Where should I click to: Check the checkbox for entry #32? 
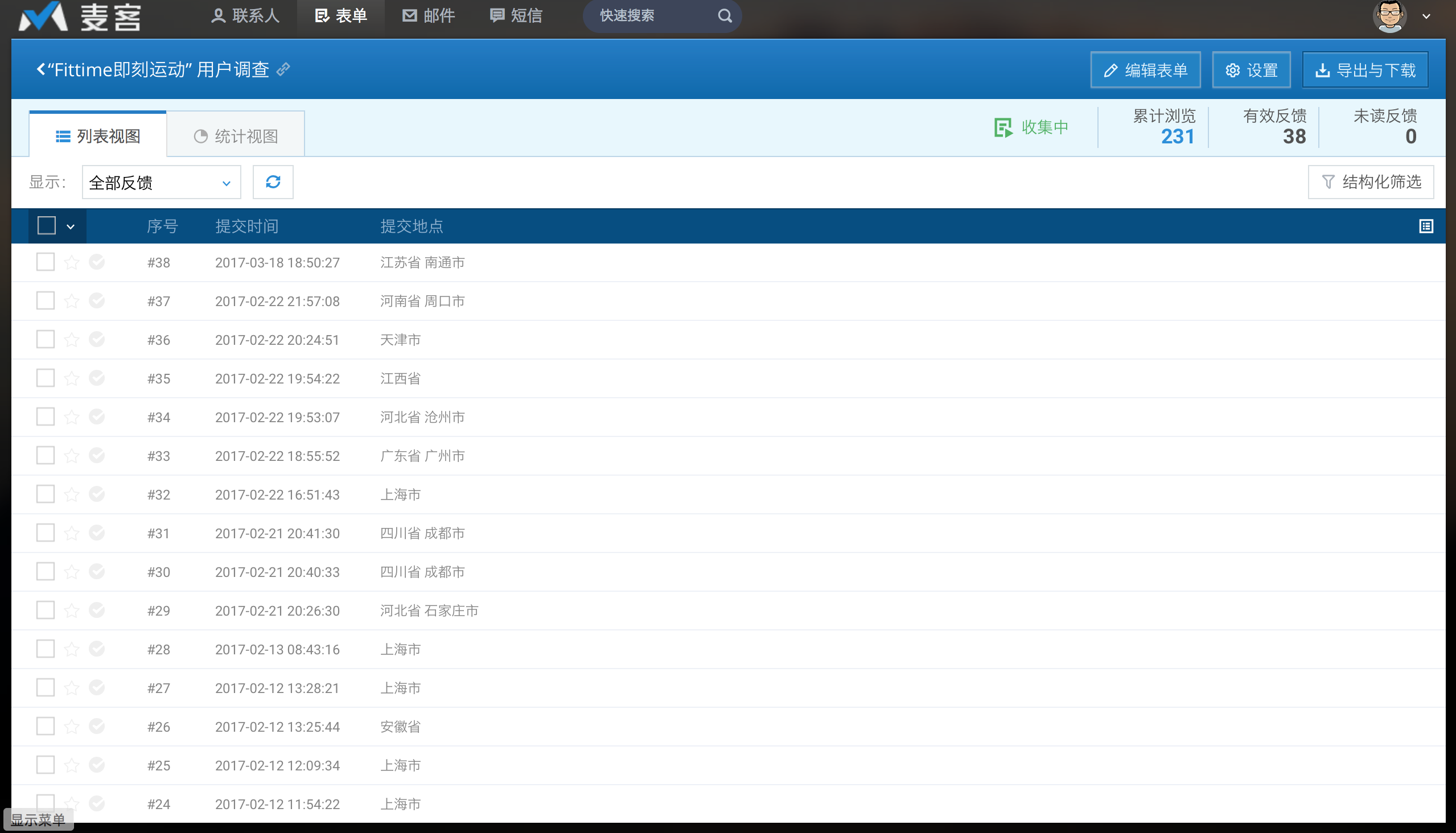tap(45, 494)
